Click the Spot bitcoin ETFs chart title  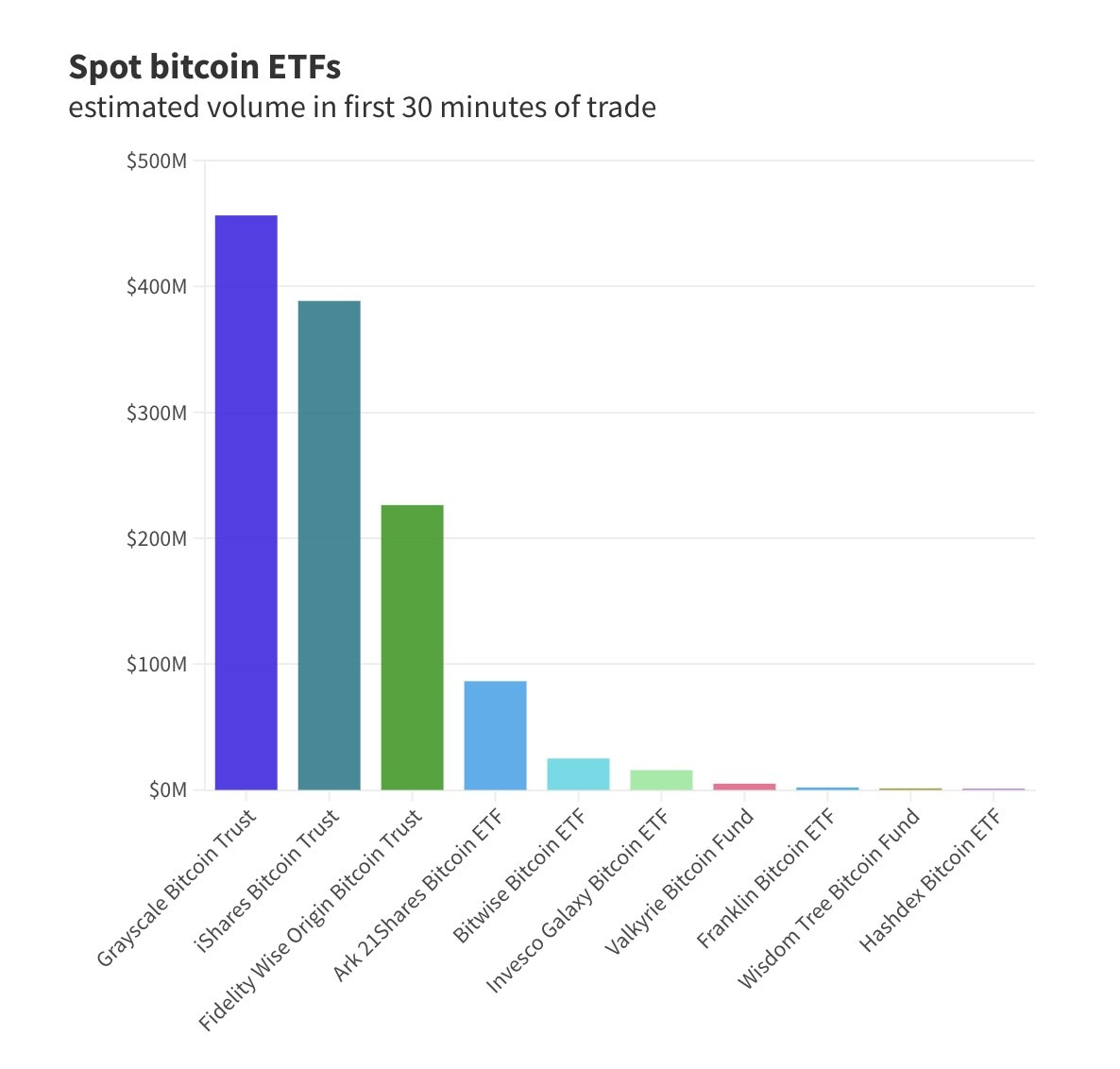pyautogui.click(x=205, y=67)
